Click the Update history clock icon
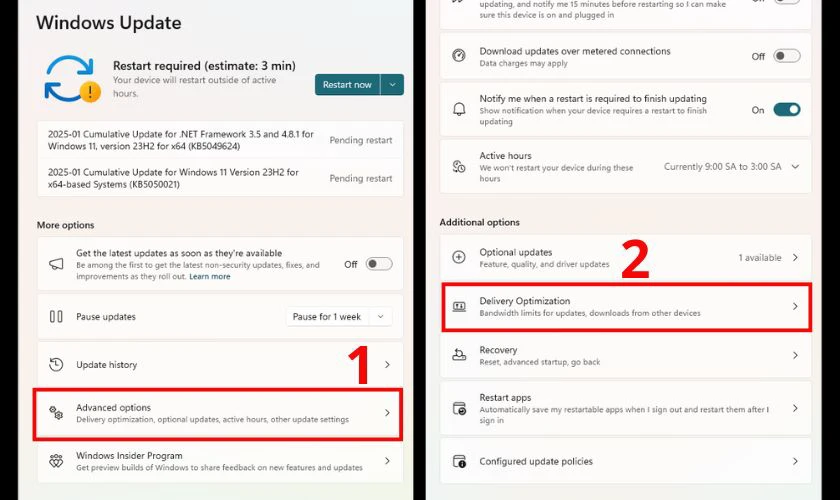The width and height of the screenshot is (840, 500). pos(56,364)
